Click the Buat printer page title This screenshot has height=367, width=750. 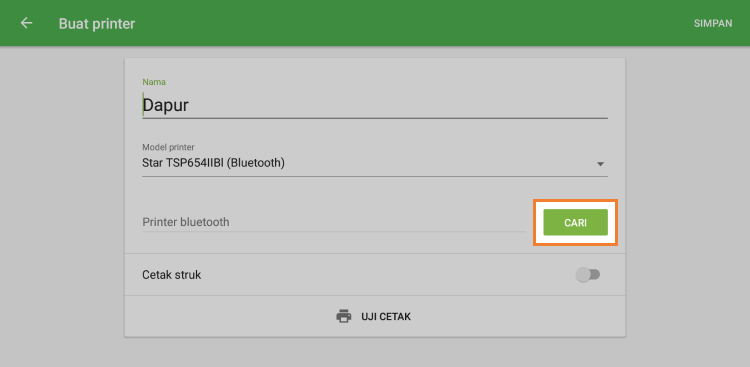click(x=97, y=23)
